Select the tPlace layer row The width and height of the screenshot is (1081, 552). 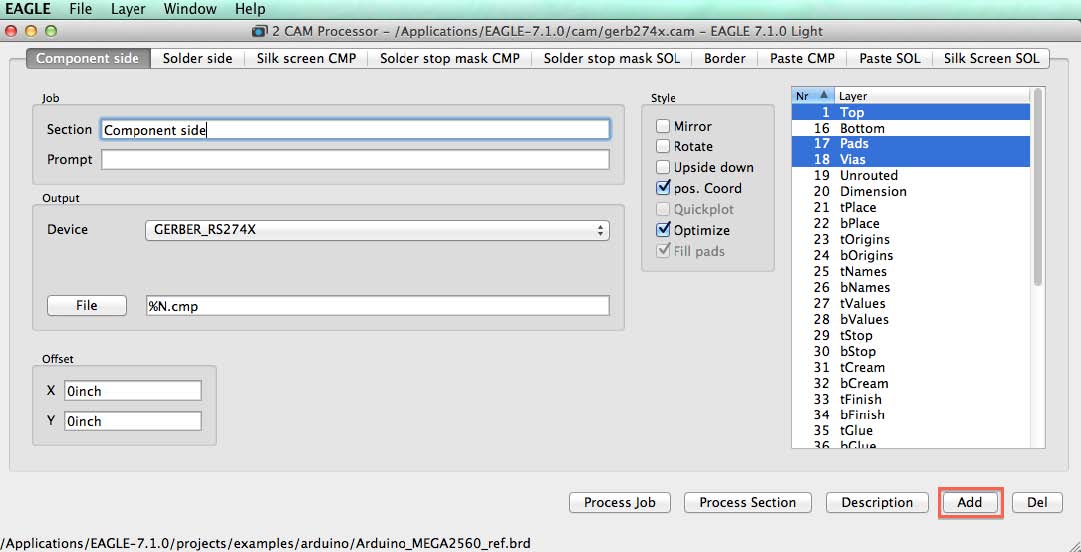911,207
